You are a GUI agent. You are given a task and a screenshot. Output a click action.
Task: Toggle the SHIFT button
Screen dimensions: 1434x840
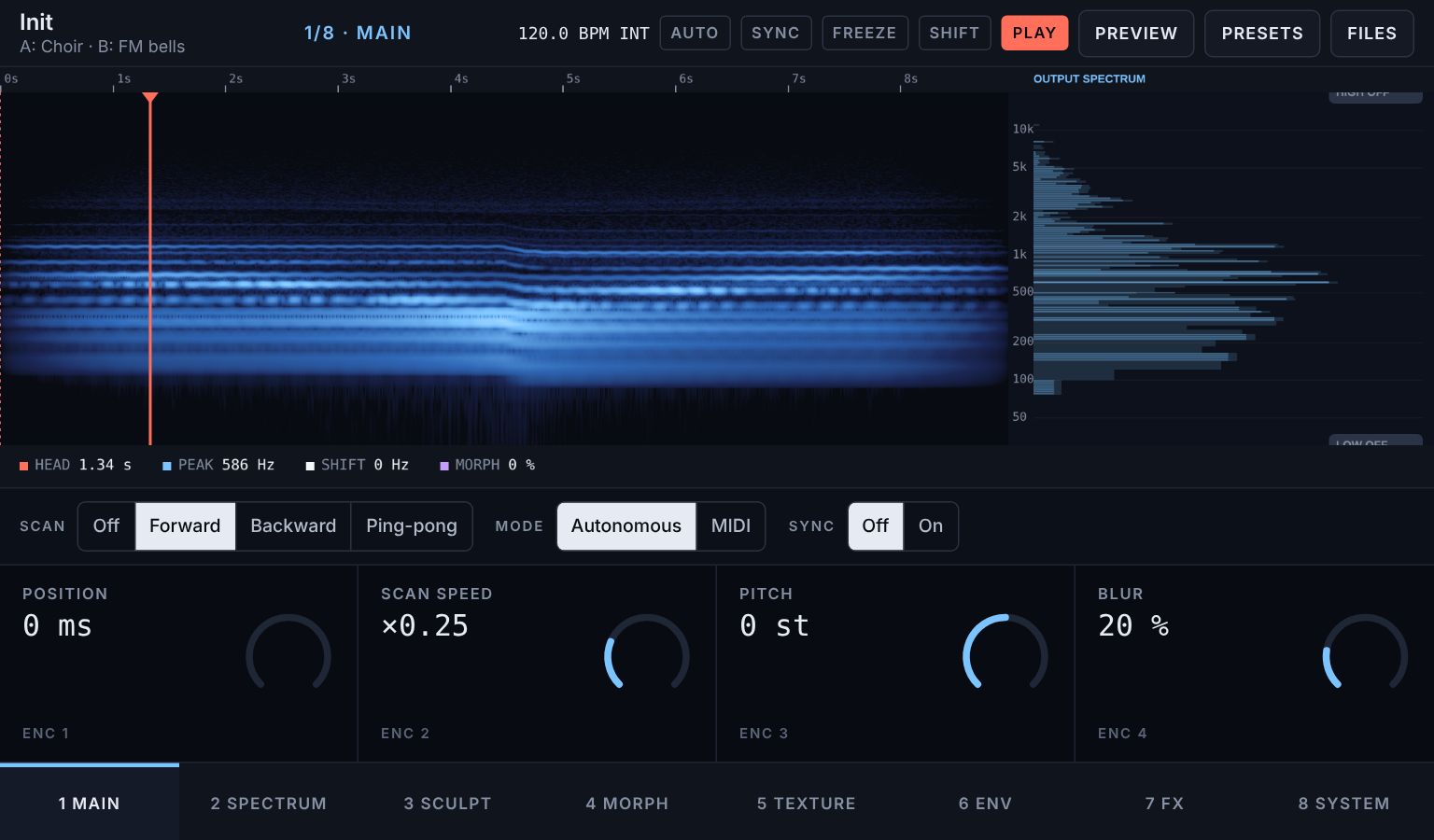click(954, 33)
